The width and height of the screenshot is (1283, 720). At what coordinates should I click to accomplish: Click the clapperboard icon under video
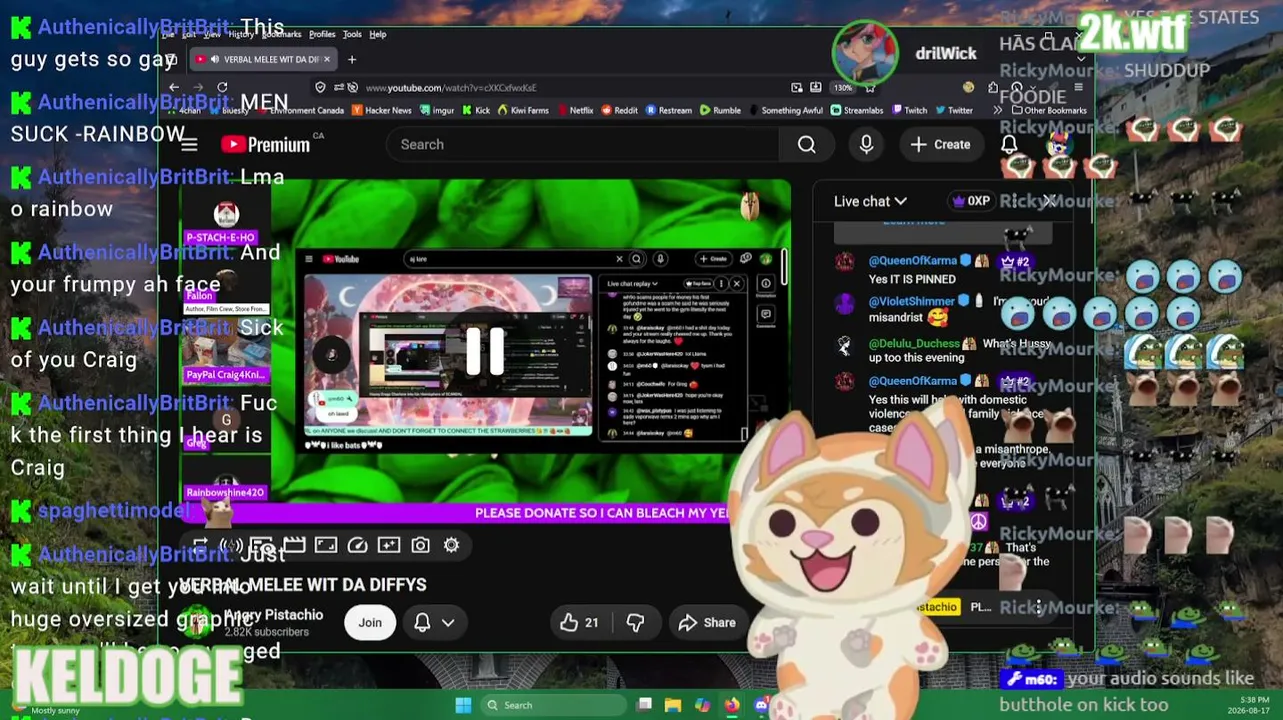[x=294, y=545]
